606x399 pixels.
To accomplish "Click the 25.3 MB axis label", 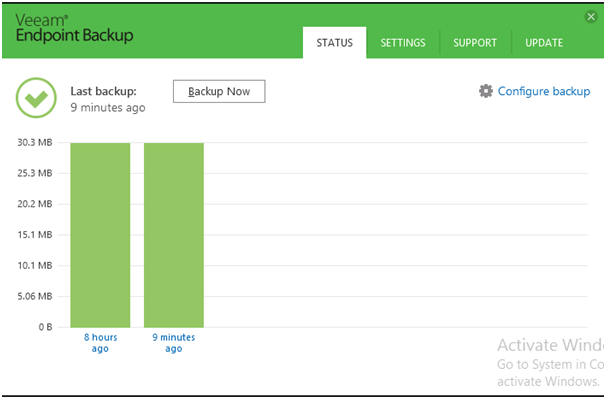I will click(x=34, y=173).
